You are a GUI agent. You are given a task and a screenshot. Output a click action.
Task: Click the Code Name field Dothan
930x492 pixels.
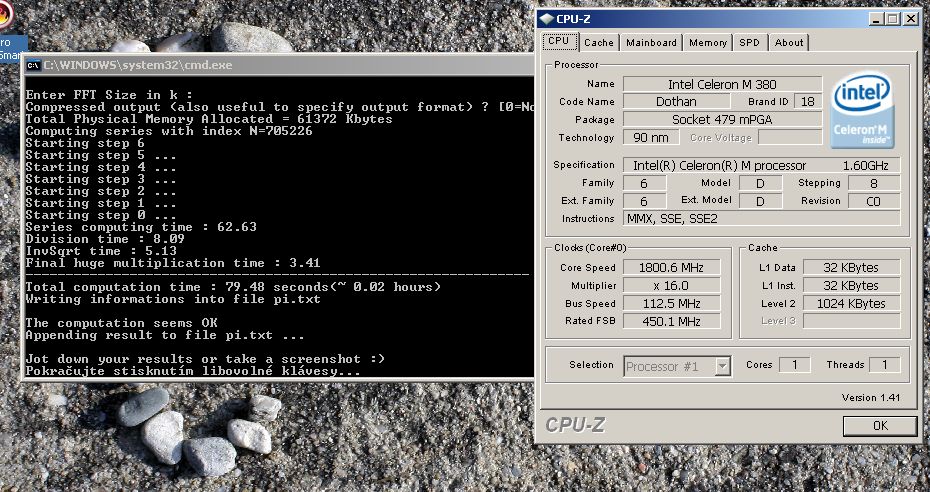pyautogui.click(x=676, y=101)
